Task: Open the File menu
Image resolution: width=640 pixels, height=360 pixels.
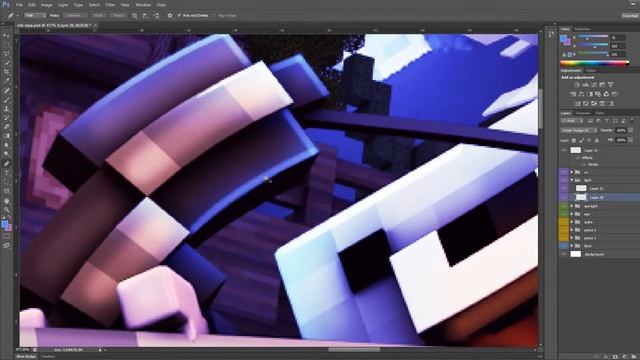Action: point(19,5)
